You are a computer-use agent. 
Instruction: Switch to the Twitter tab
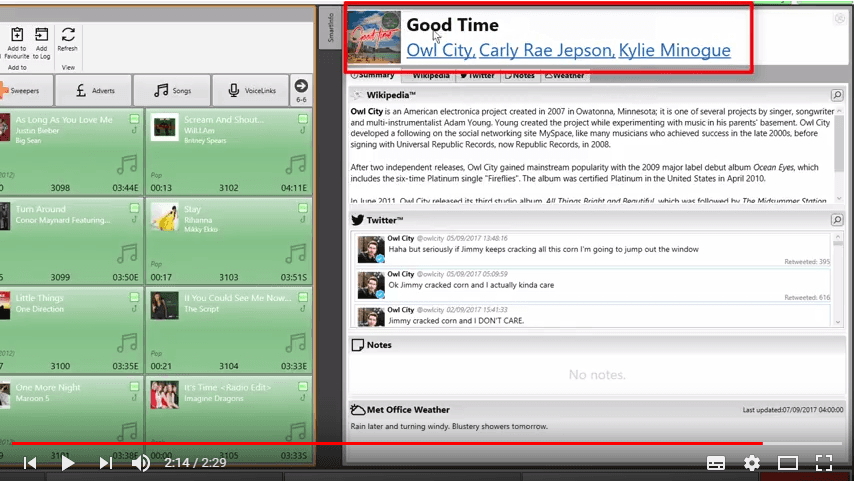[478, 76]
